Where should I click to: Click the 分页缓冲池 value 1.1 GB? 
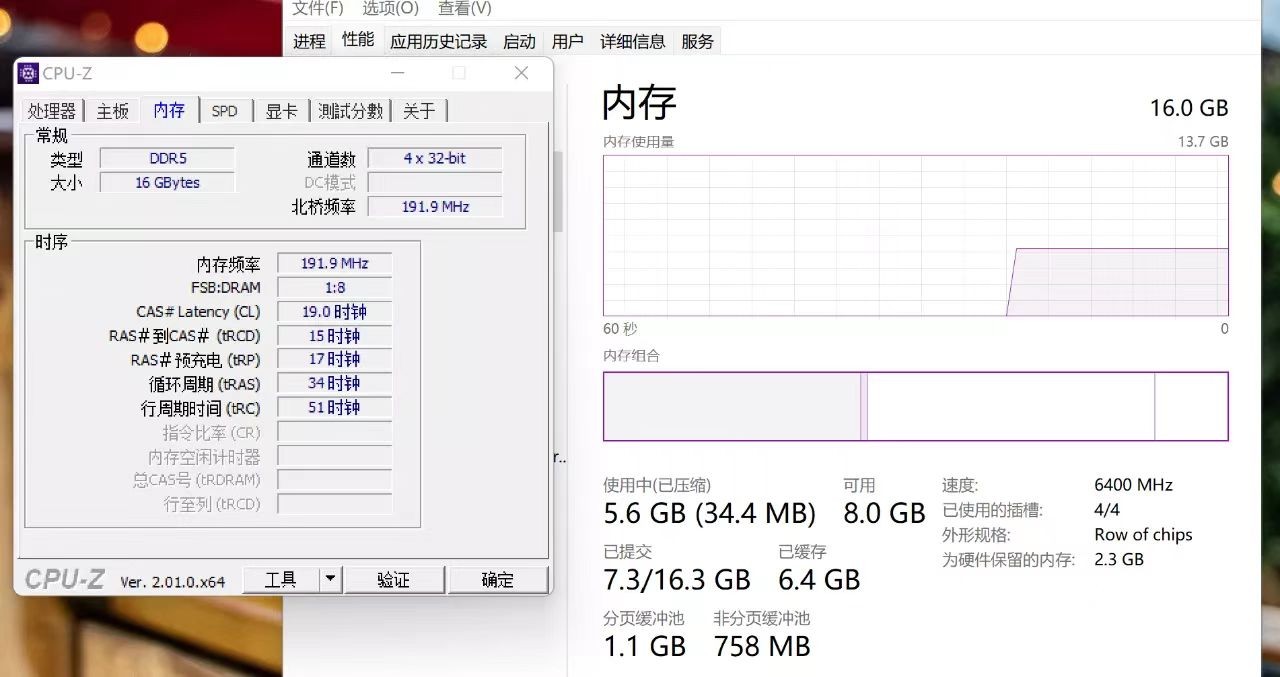click(x=644, y=646)
